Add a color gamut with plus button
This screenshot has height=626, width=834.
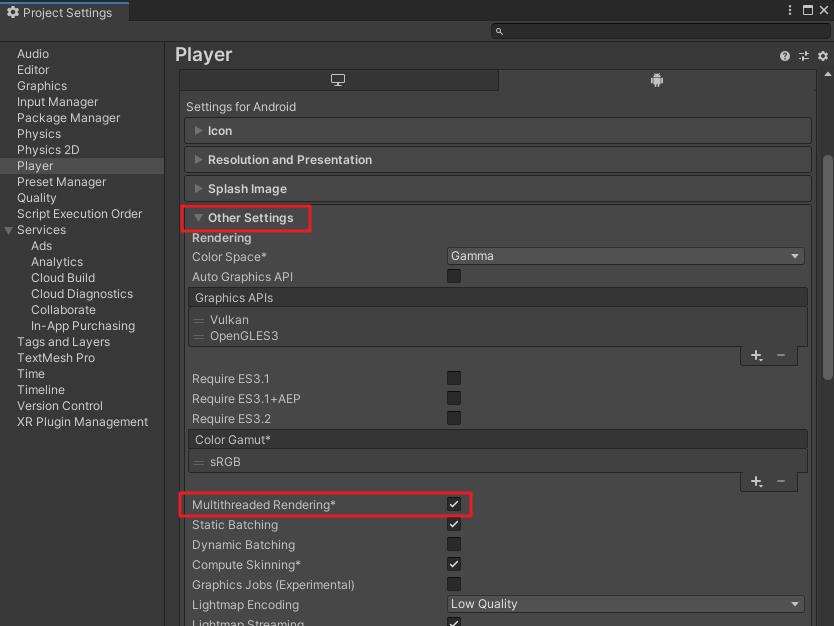[757, 481]
